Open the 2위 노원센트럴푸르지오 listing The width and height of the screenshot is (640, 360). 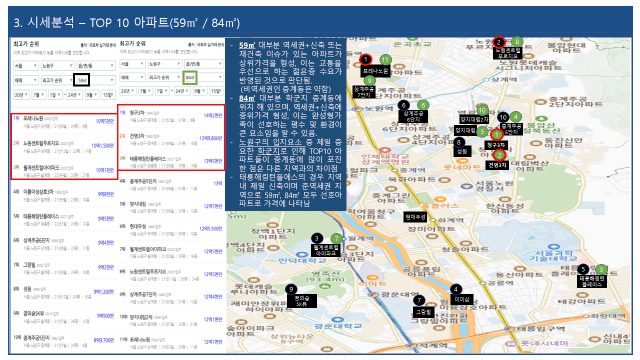pos(64,147)
